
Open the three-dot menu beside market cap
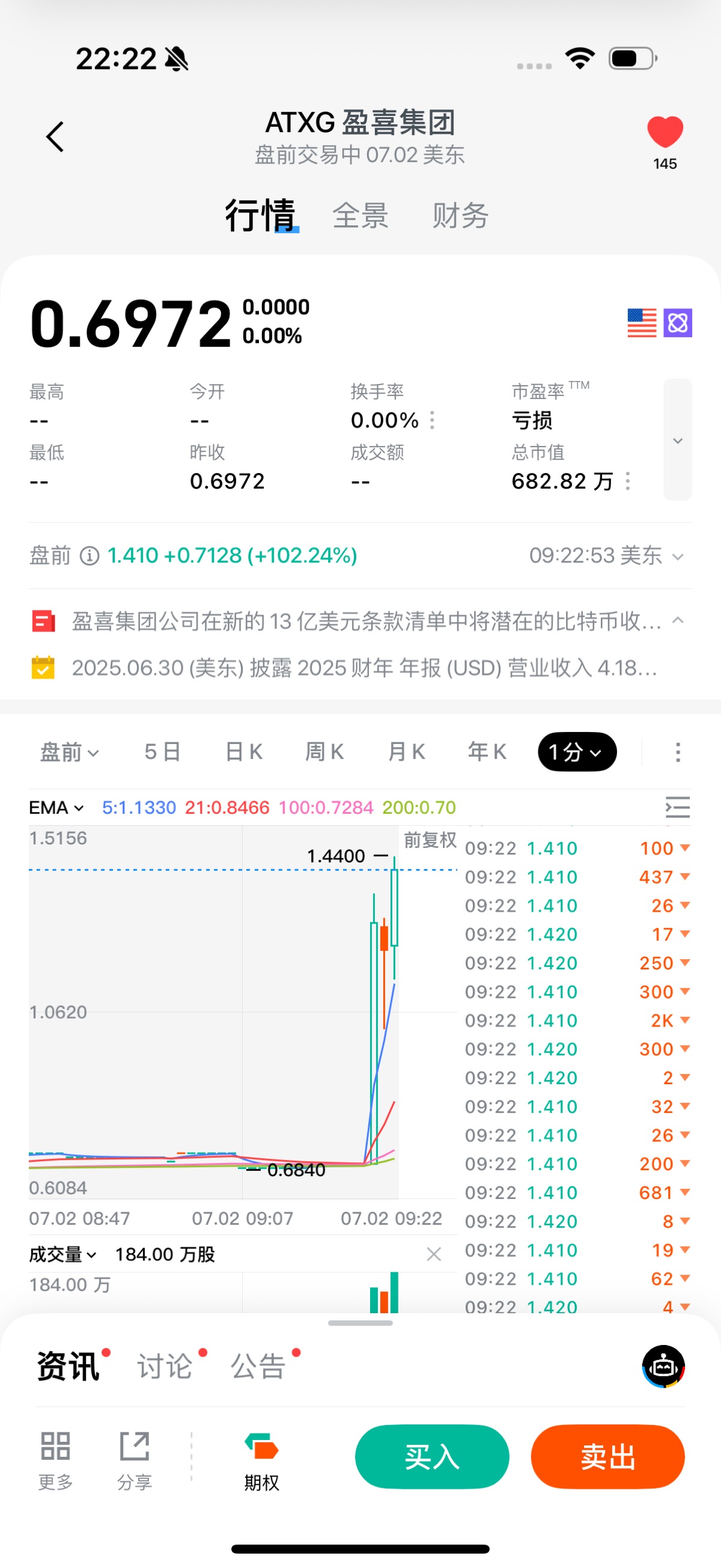coord(627,481)
